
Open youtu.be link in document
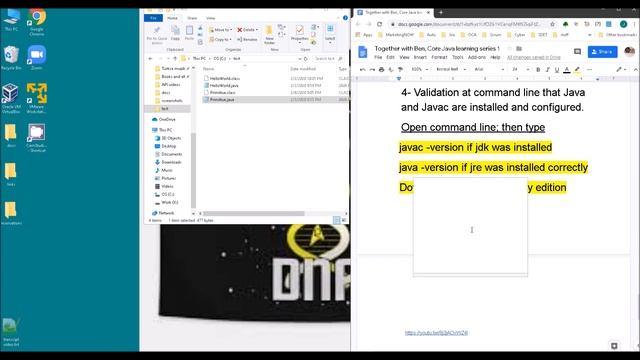pyautogui.click(x=436, y=333)
